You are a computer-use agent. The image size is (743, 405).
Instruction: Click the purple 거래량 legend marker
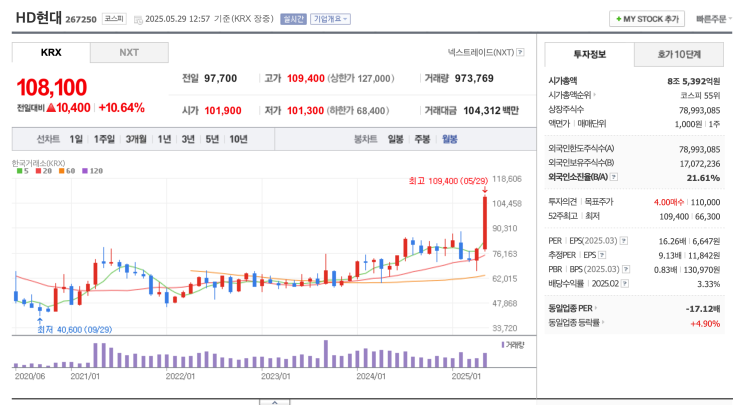coord(502,345)
